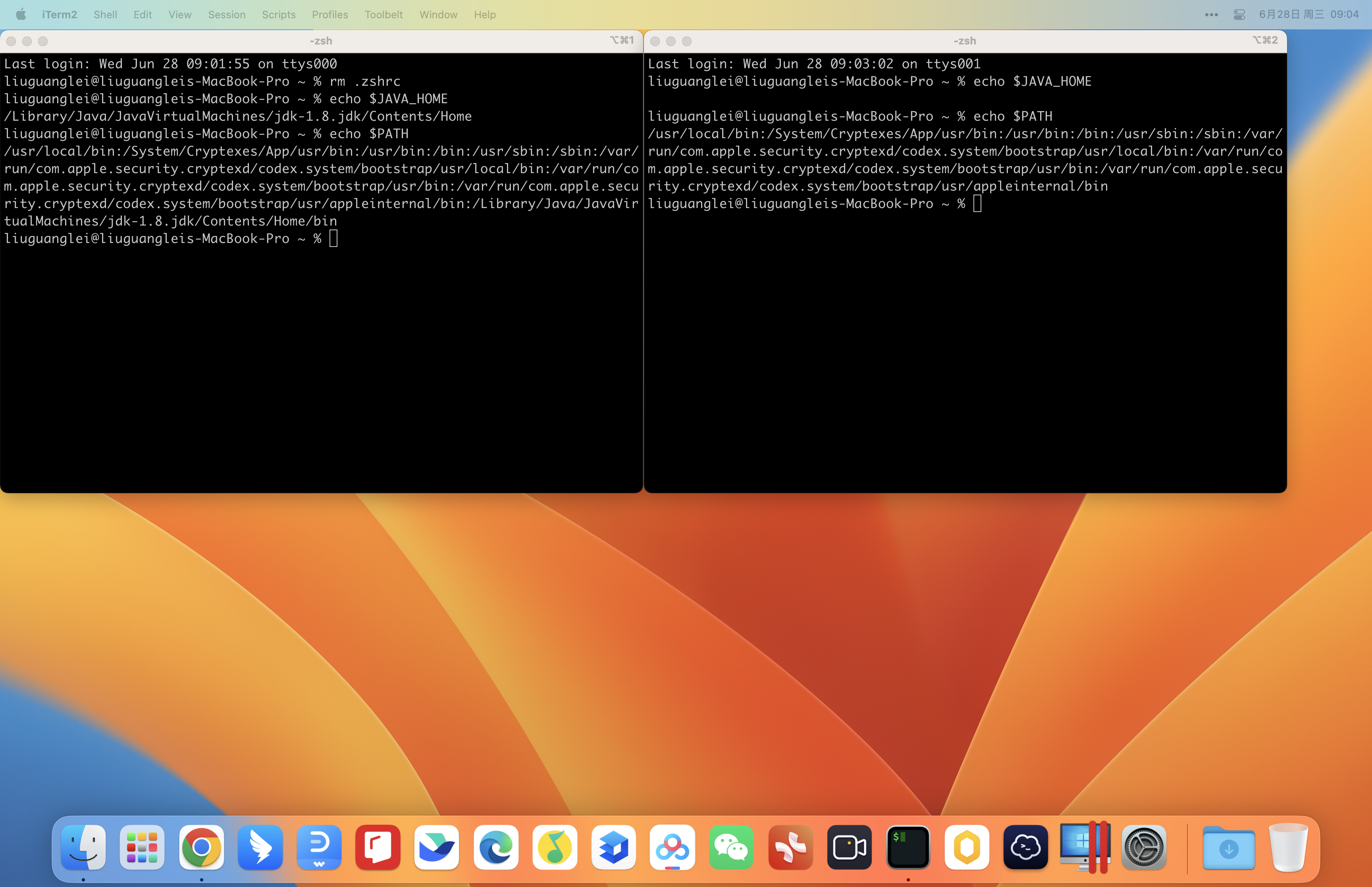Click 'echo $JAVA_HOME' in the right terminal
The image size is (1372, 887).
pos(1032,81)
